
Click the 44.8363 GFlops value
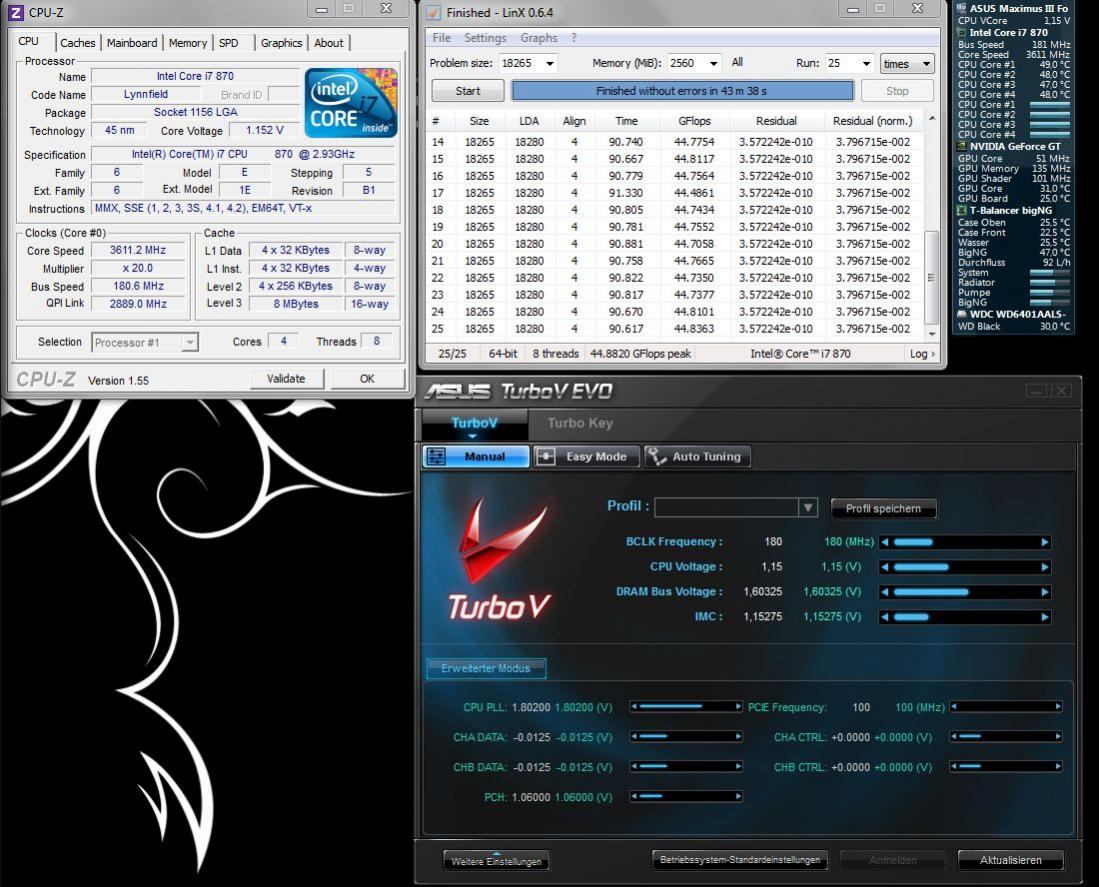point(694,329)
